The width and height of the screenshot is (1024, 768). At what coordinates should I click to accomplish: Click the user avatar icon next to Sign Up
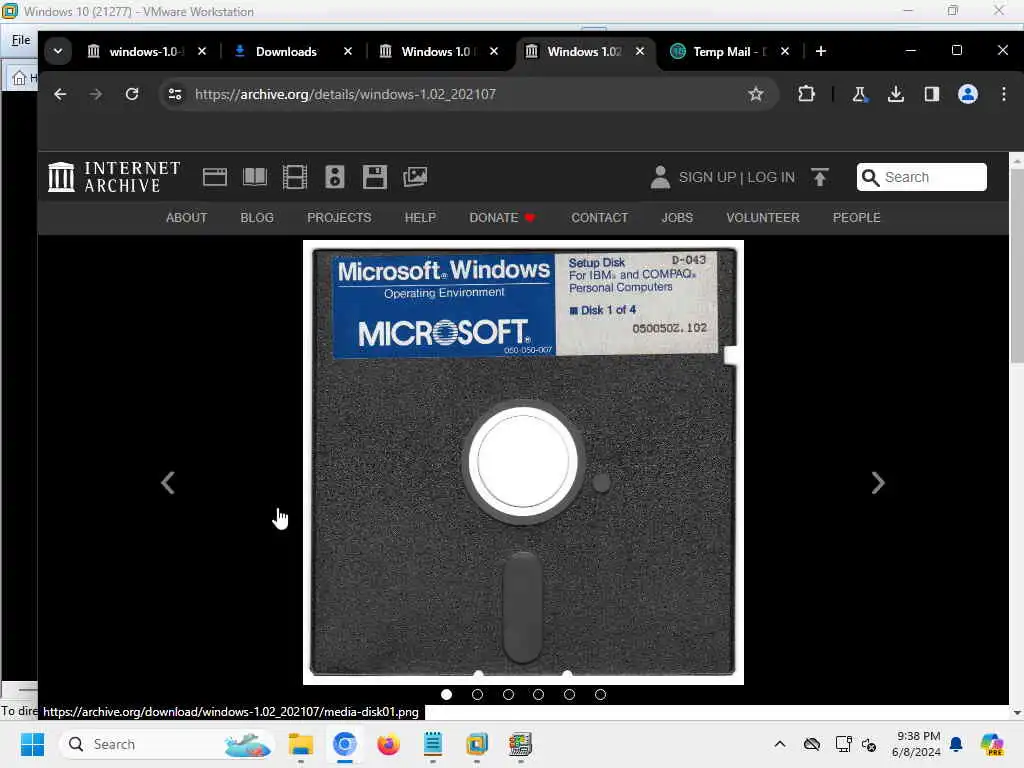click(660, 177)
